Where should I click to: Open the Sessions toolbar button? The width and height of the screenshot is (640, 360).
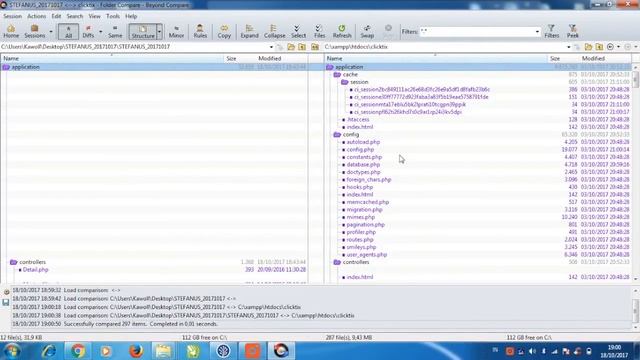35,31
